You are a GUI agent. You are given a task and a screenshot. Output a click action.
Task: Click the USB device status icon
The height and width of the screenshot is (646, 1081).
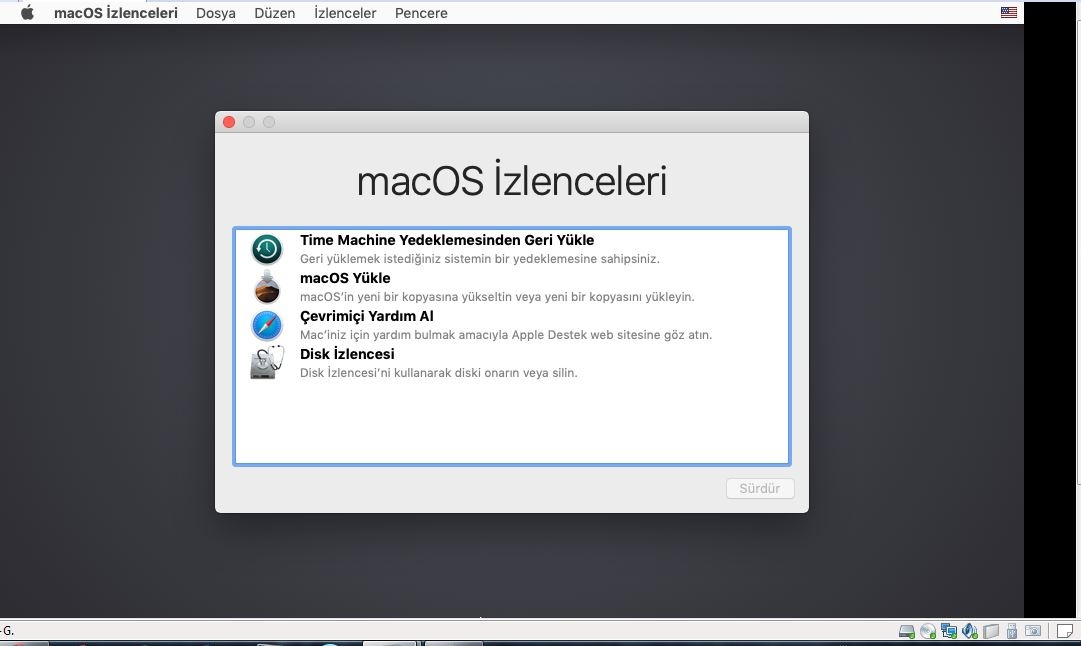point(1012,631)
